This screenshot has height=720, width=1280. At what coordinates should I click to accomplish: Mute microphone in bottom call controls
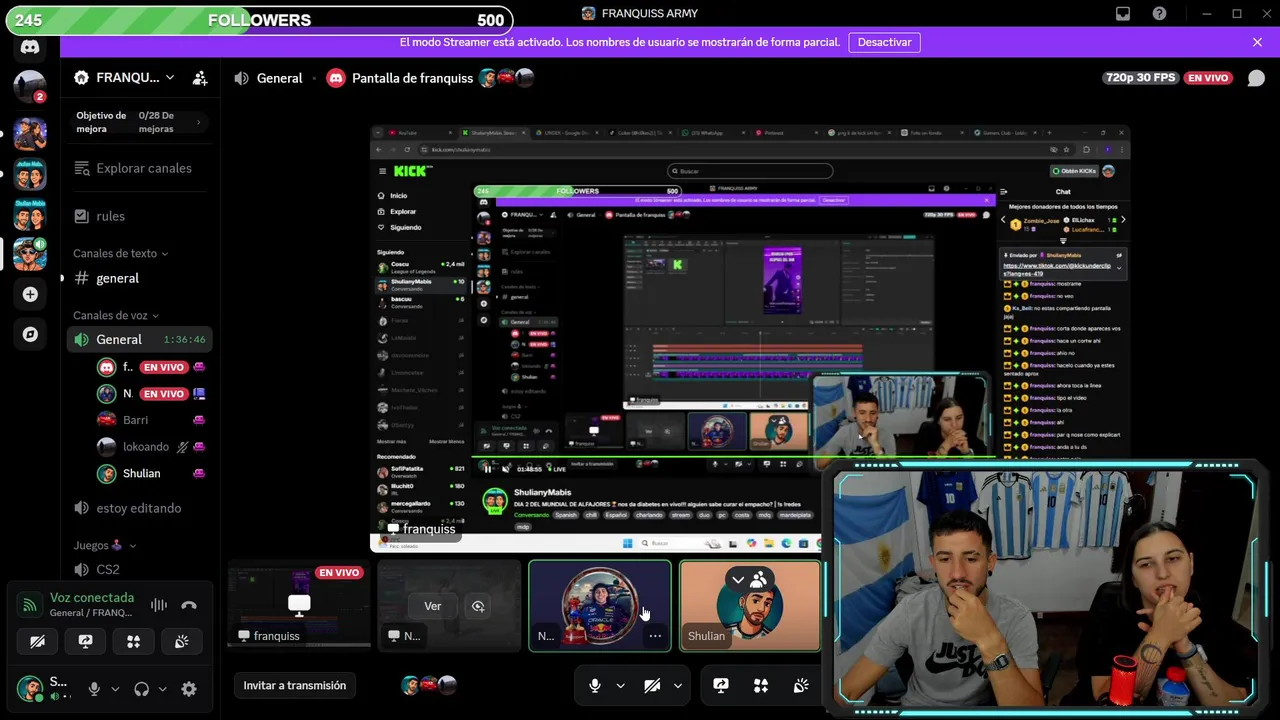point(595,685)
